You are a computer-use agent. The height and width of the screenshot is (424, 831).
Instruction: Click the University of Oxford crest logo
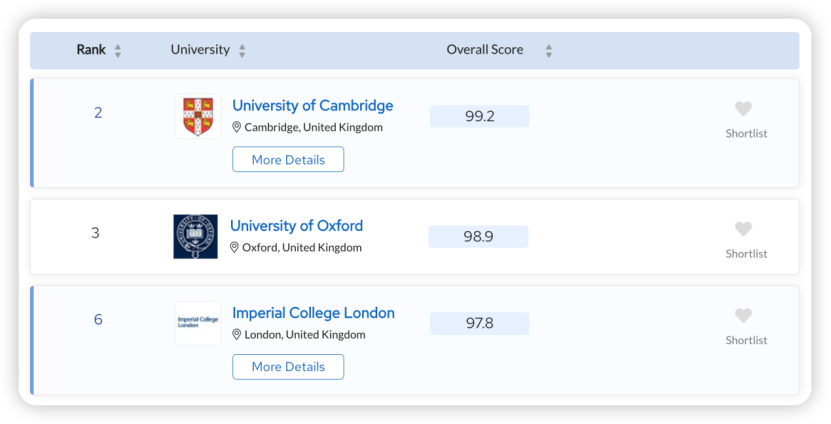click(x=196, y=236)
